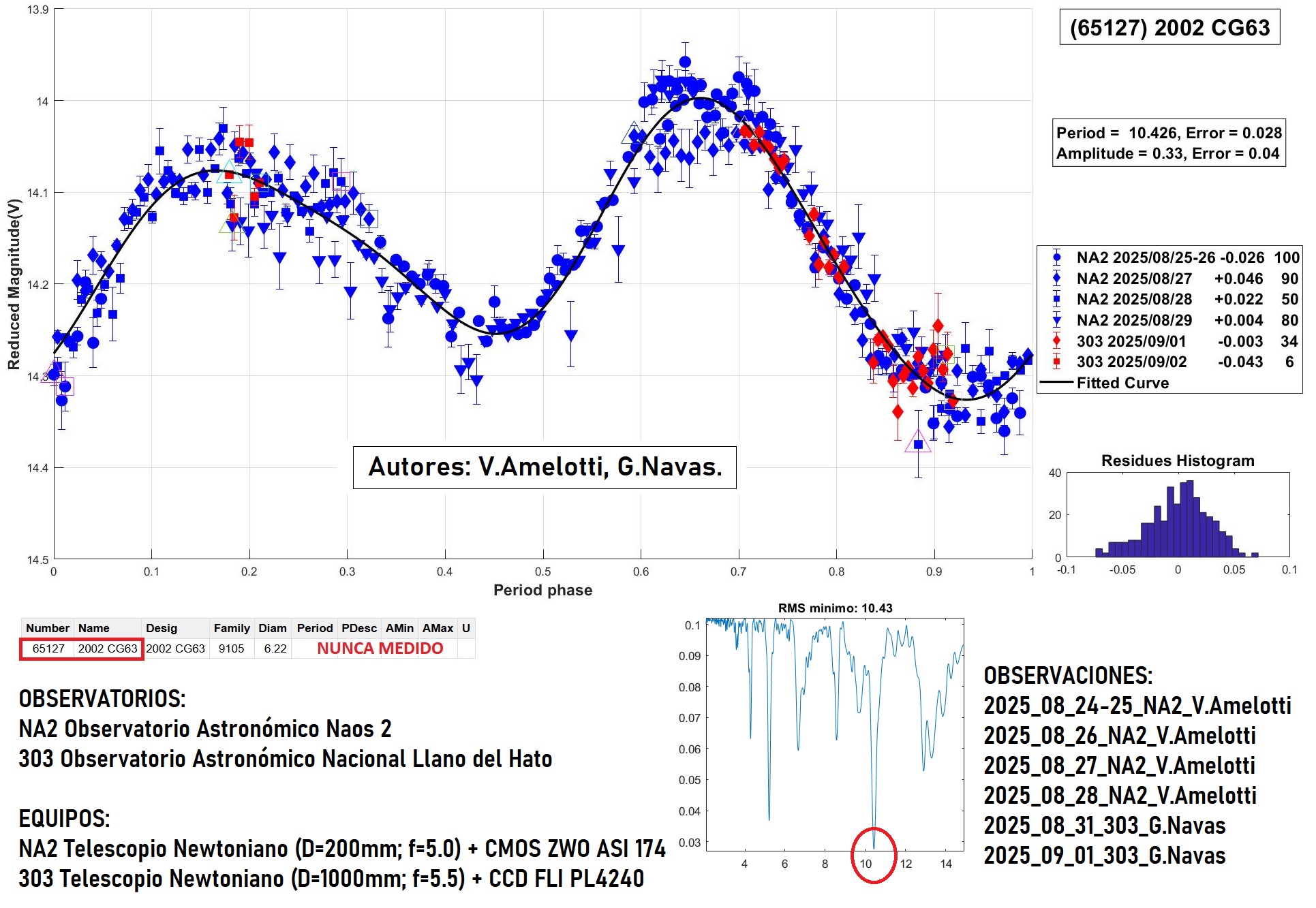Image resolution: width=1316 pixels, height=908 pixels.
Task: Click the red diamond legend marker for 2025/09/01
Action: coord(1056,341)
